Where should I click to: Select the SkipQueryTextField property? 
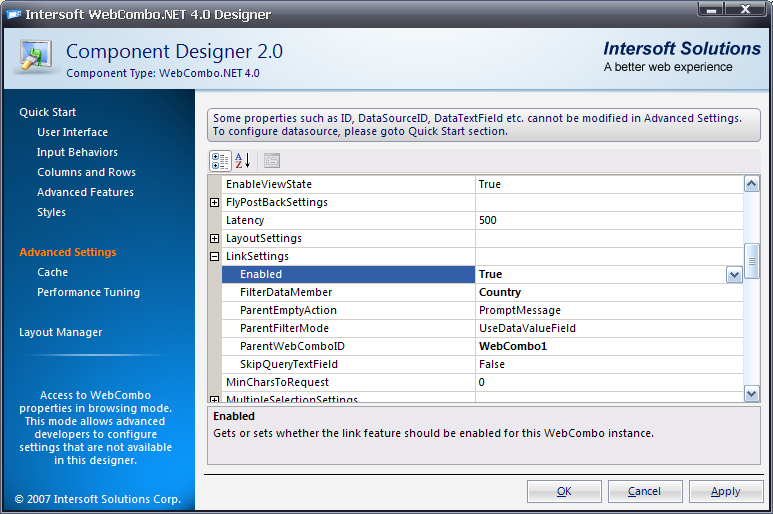(x=348, y=364)
